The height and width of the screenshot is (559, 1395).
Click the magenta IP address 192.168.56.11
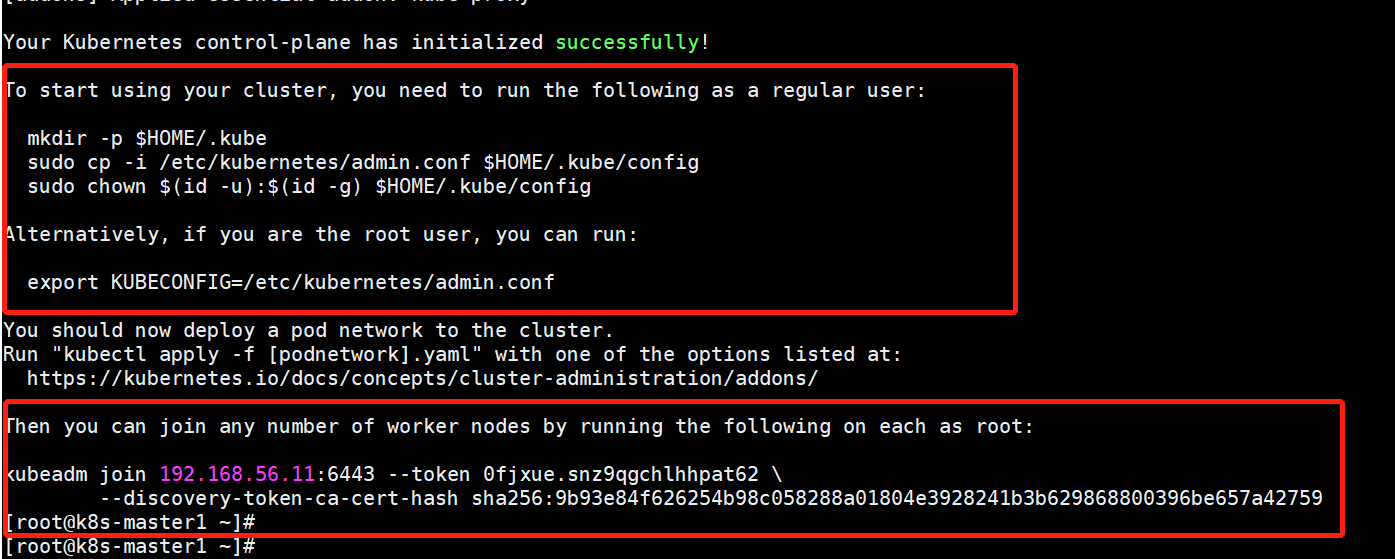[237, 474]
